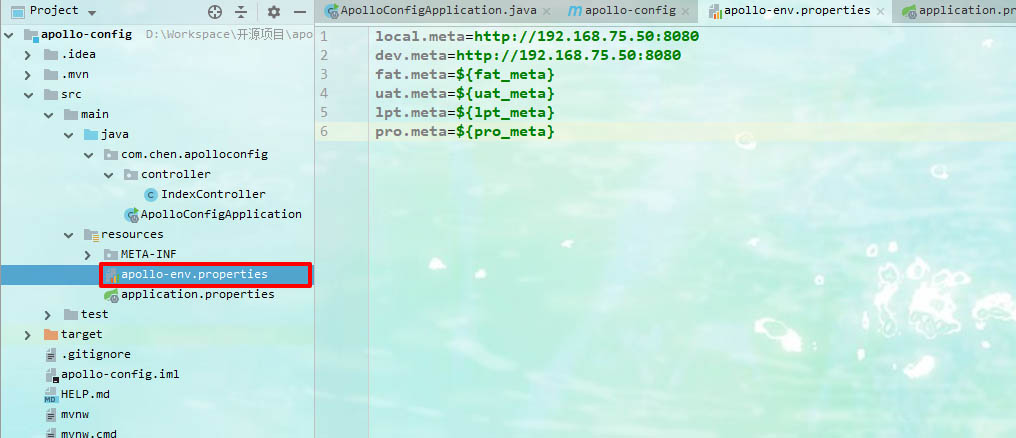Click the resources folder icon
This screenshot has width=1016, height=438.
pyautogui.click(x=91, y=235)
